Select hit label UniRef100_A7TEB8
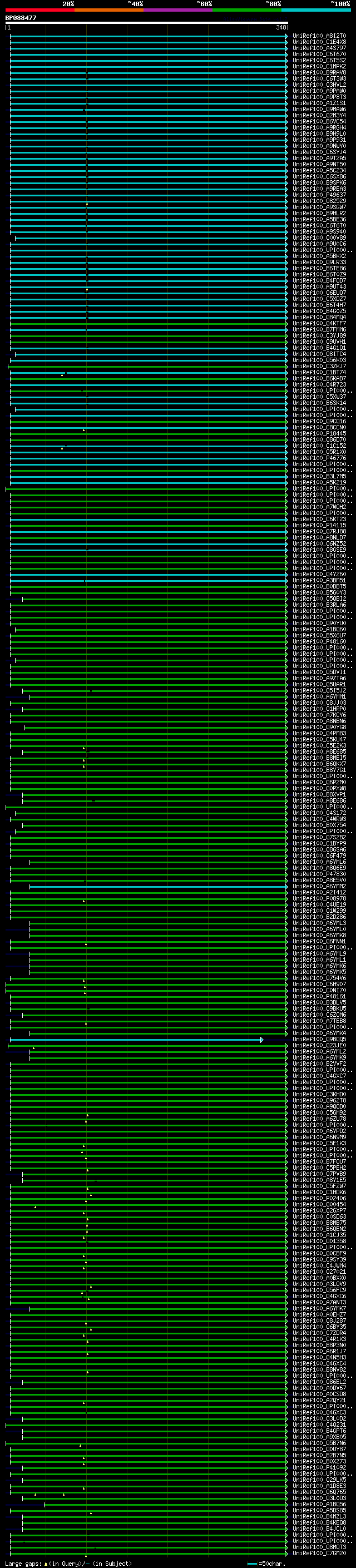This screenshot has height=1568, width=356. click(319, 1021)
